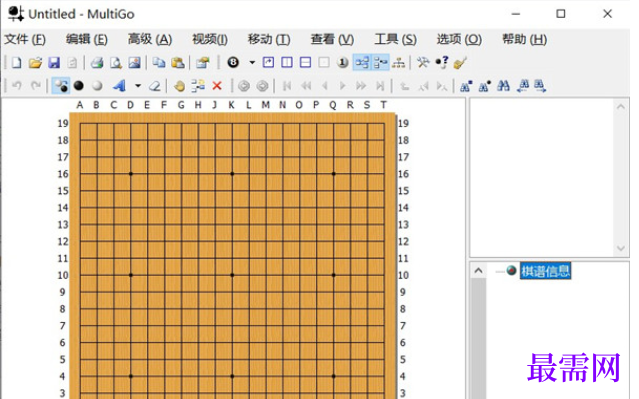Select white stone placement tool
This screenshot has width=639, height=399.
[97, 86]
